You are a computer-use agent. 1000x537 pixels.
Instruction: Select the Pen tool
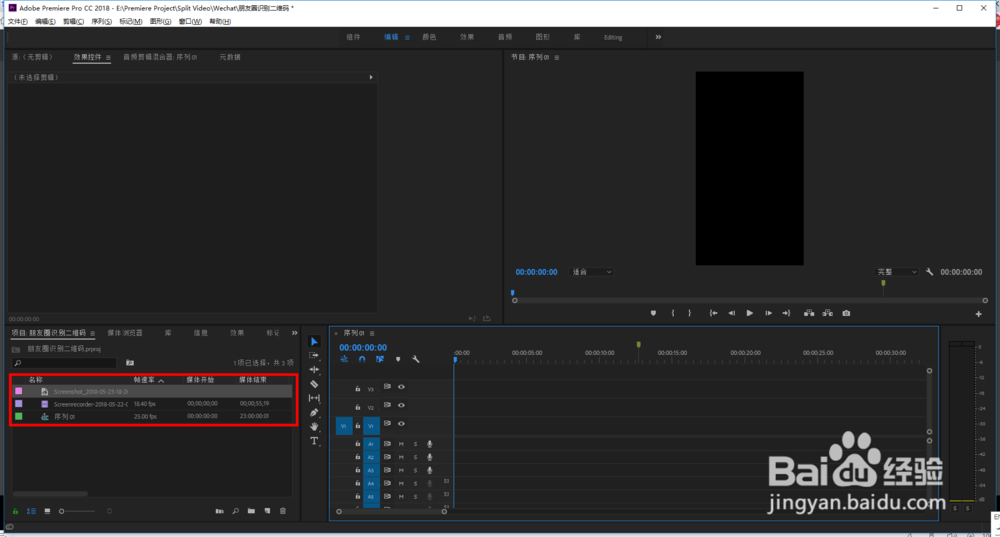[x=314, y=413]
